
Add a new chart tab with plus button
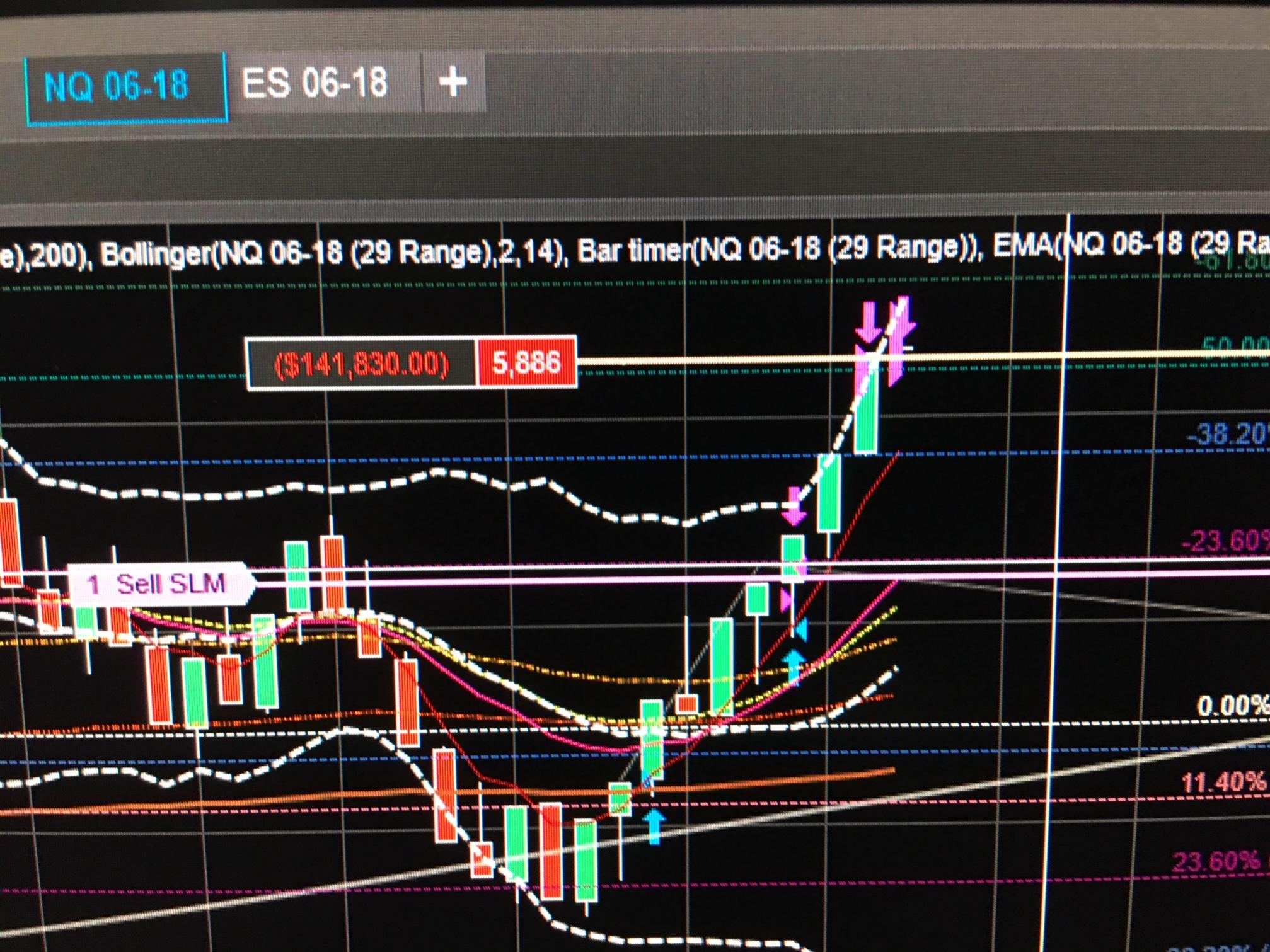pos(453,82)
